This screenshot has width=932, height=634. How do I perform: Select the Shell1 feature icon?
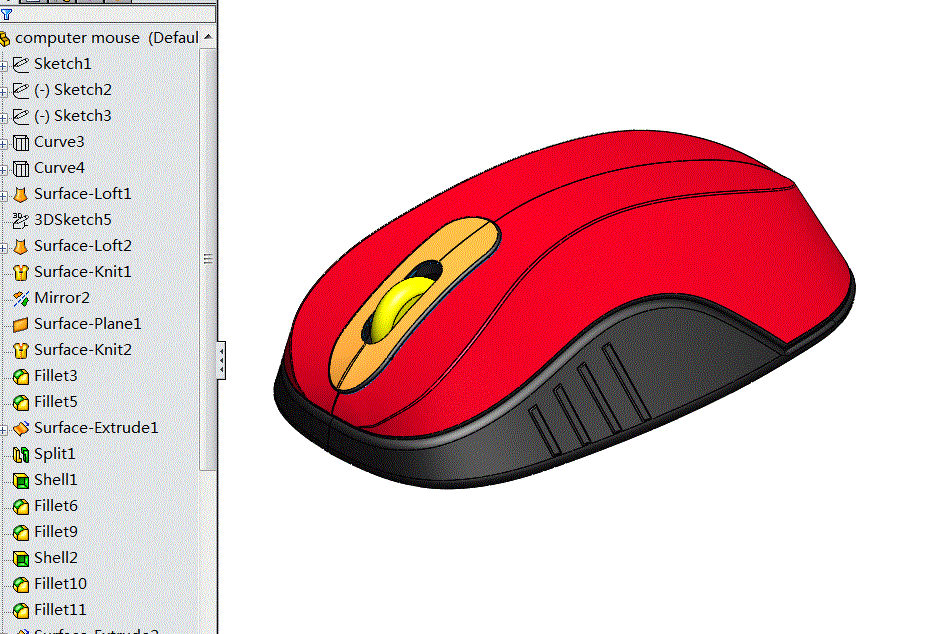coord(21,479)
